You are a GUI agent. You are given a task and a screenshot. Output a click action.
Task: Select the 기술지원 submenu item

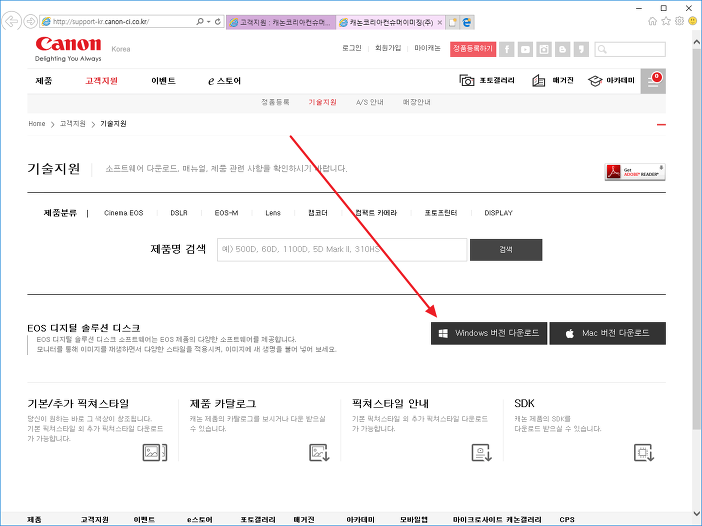[x=322, y=102]
